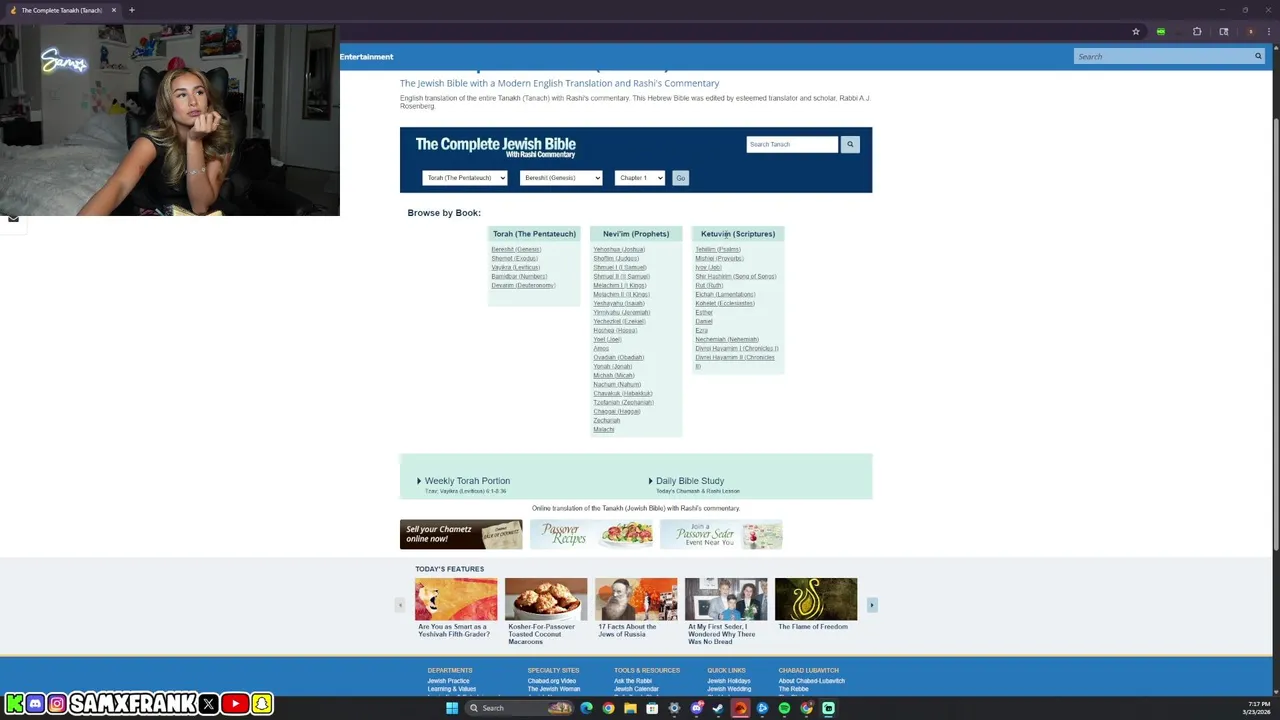
Task: Open Steam from the taskbar
Action: click(718, 708)
